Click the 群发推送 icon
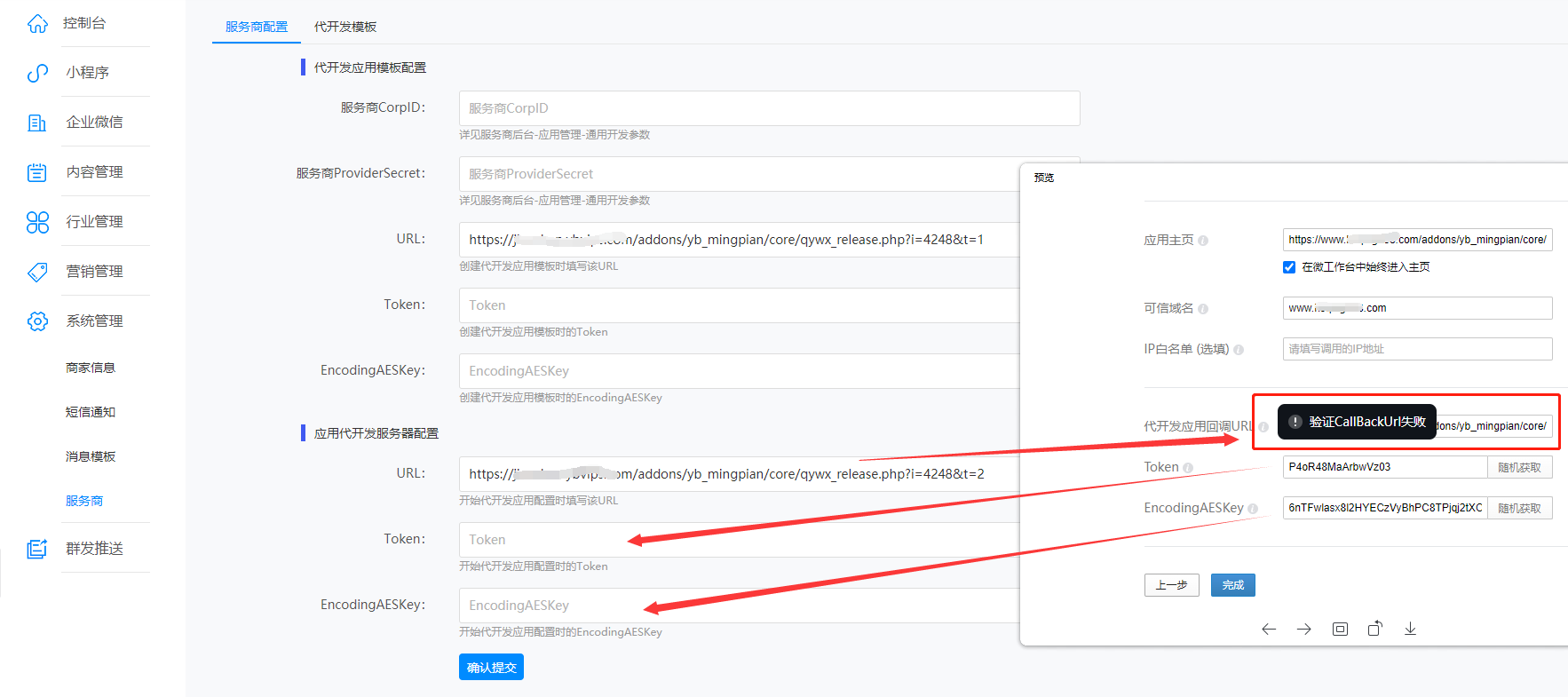 click(37, 549)
